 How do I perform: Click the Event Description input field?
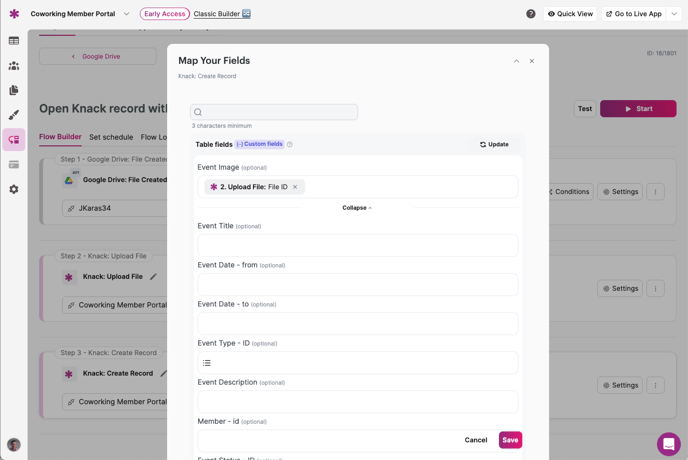tap(358, 402)
